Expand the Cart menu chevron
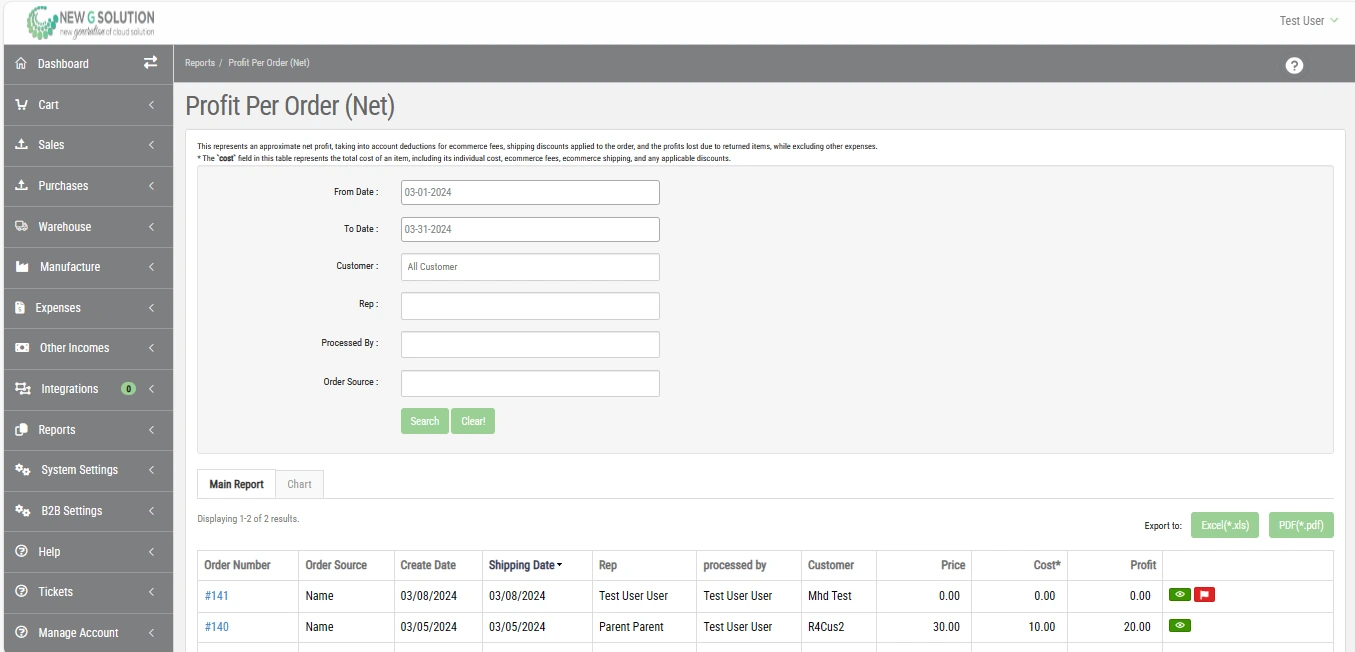 click(x=151, y=104)
